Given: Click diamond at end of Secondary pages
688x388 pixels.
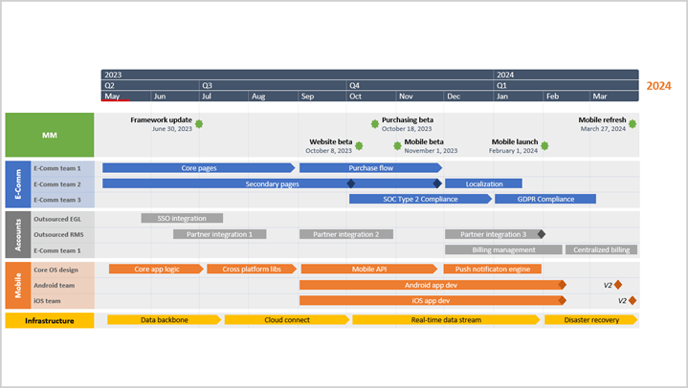Looking at the screenshot, I should point(437,183).
